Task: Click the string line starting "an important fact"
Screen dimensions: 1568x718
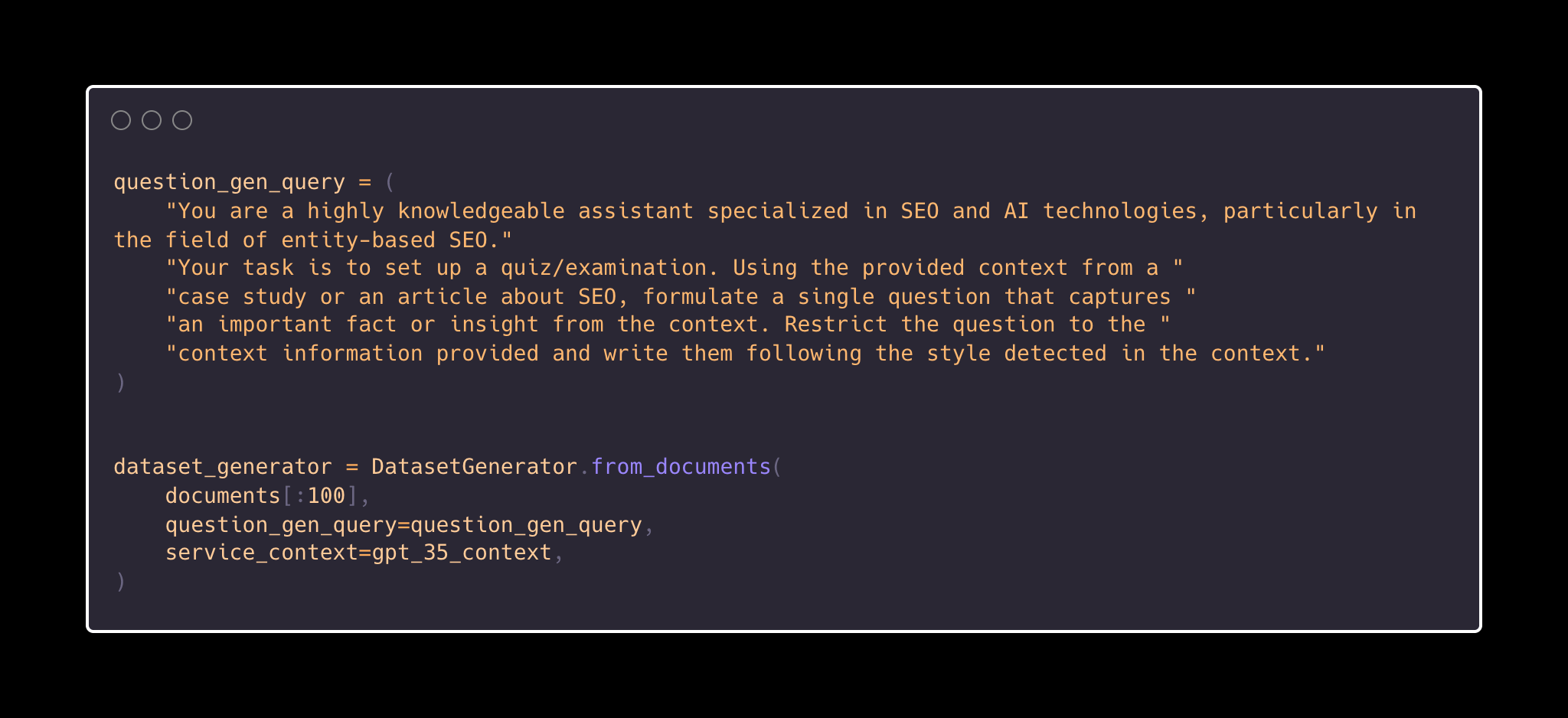Action: (x=667, y=325)
